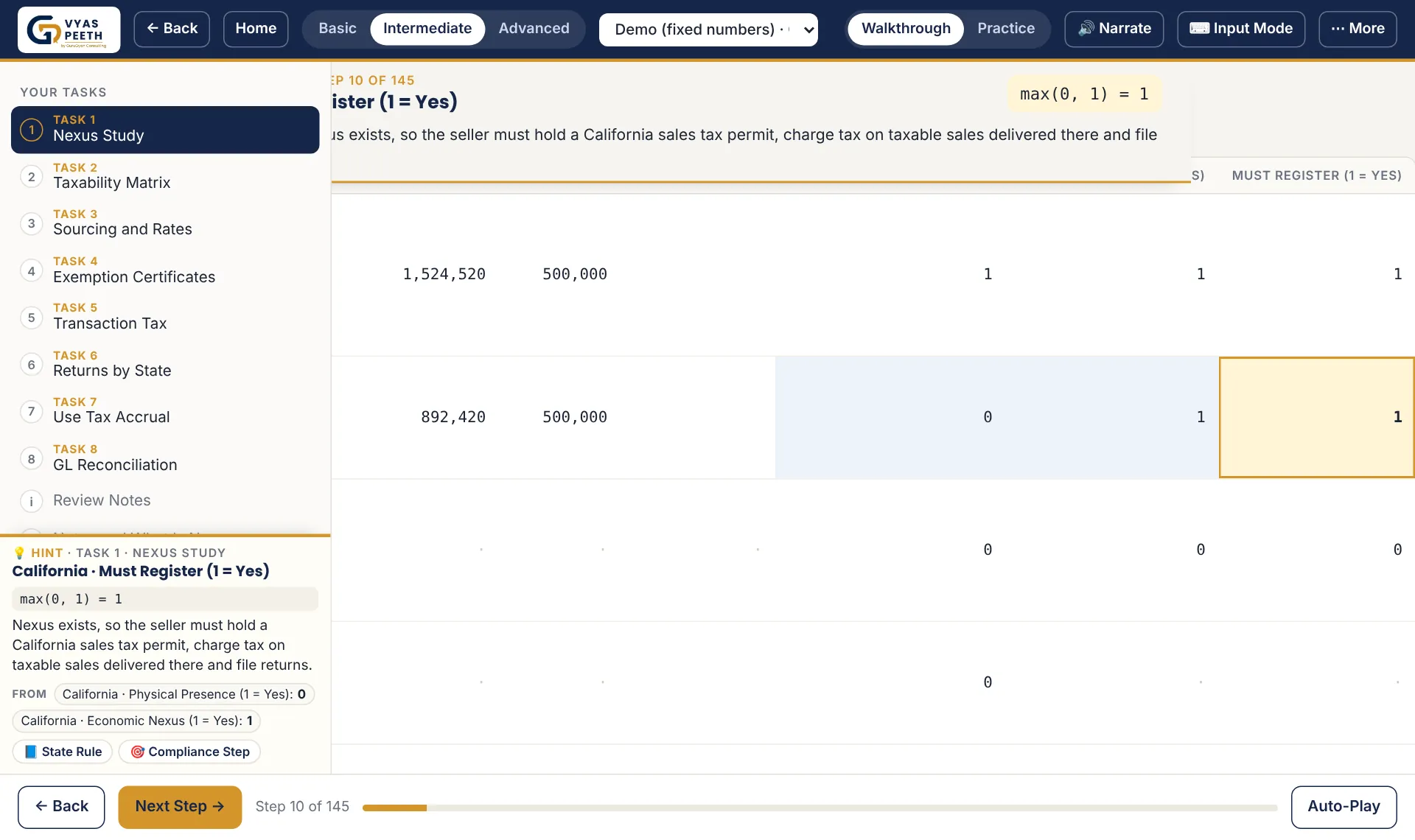Click the Compliance Step target icon
1415x840 pixels.
coord(137,752)
